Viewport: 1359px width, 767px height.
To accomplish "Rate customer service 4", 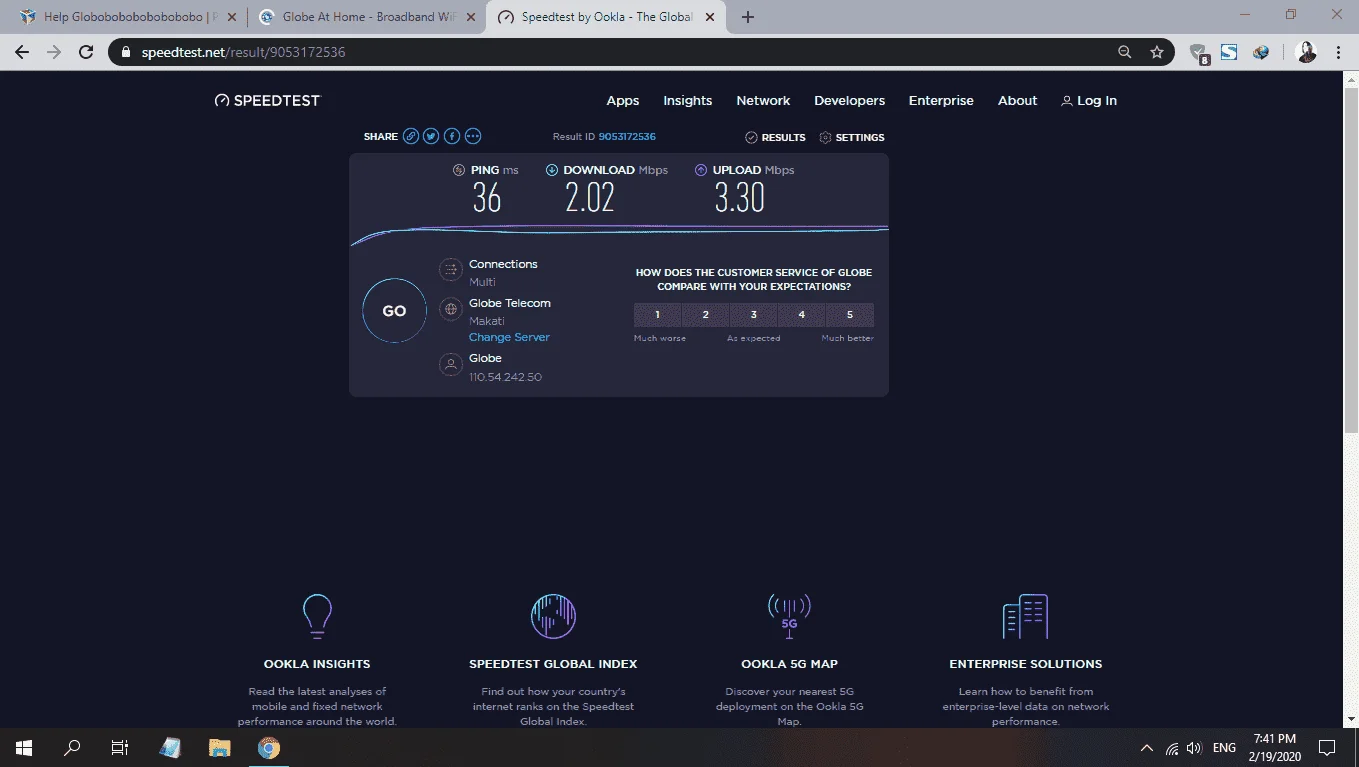I will point(801,315).
